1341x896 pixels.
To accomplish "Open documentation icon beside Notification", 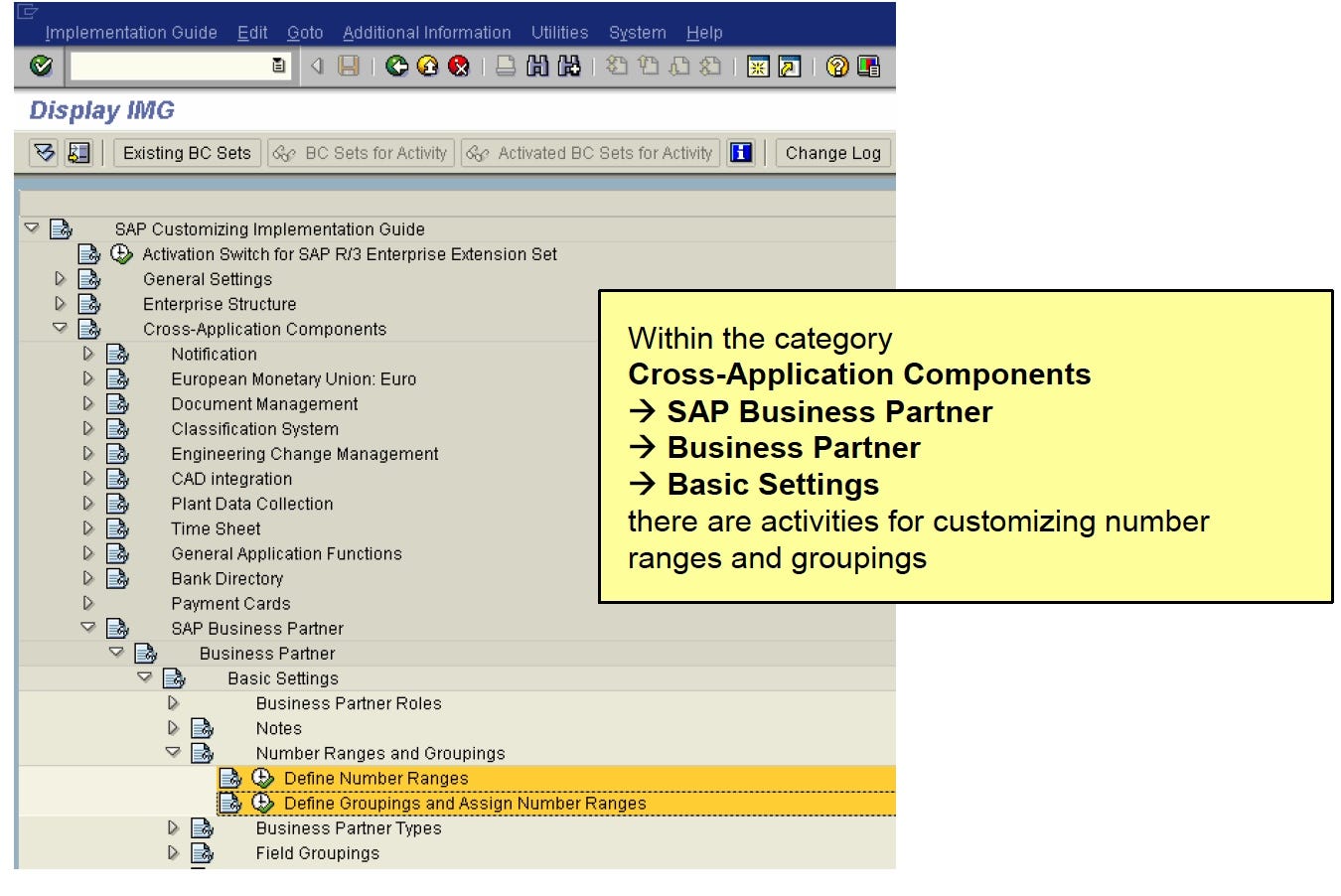I will click(117, 354).
